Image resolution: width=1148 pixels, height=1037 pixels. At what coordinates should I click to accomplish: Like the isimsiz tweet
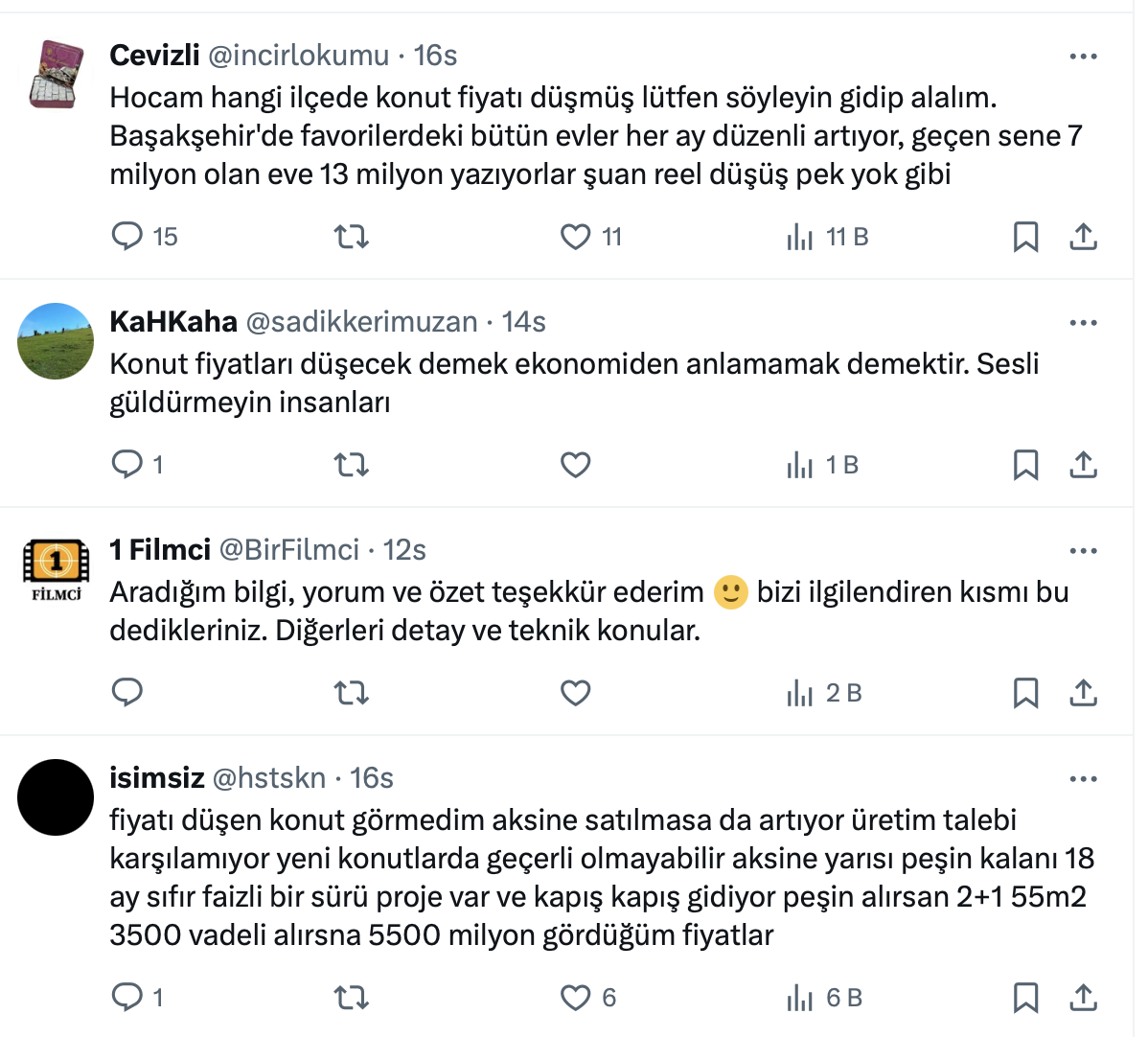575,997
